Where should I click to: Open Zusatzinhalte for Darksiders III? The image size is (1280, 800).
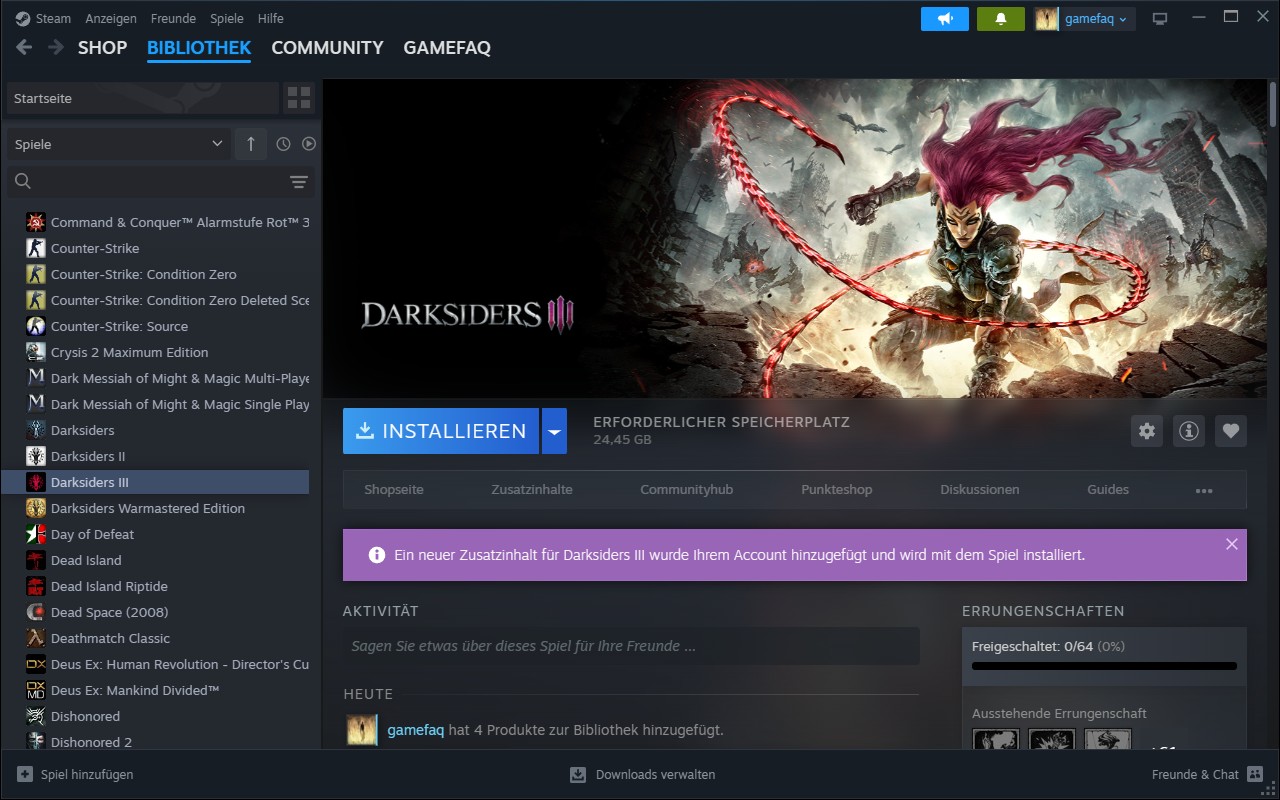(532, 490)
